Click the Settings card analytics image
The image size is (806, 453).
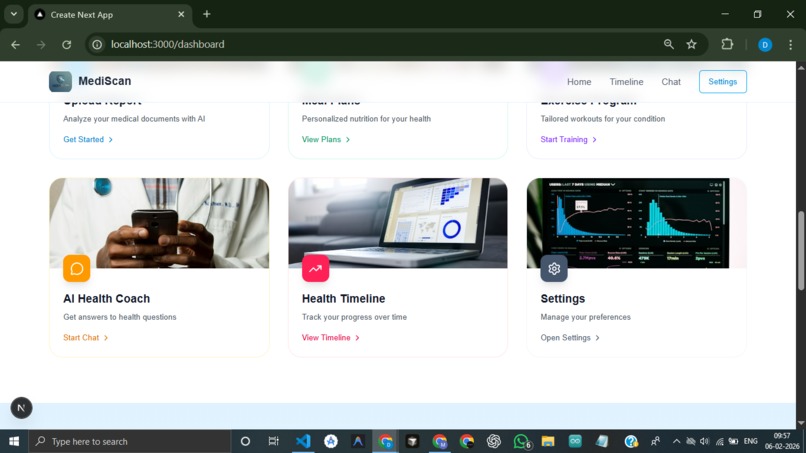[636, 223]
